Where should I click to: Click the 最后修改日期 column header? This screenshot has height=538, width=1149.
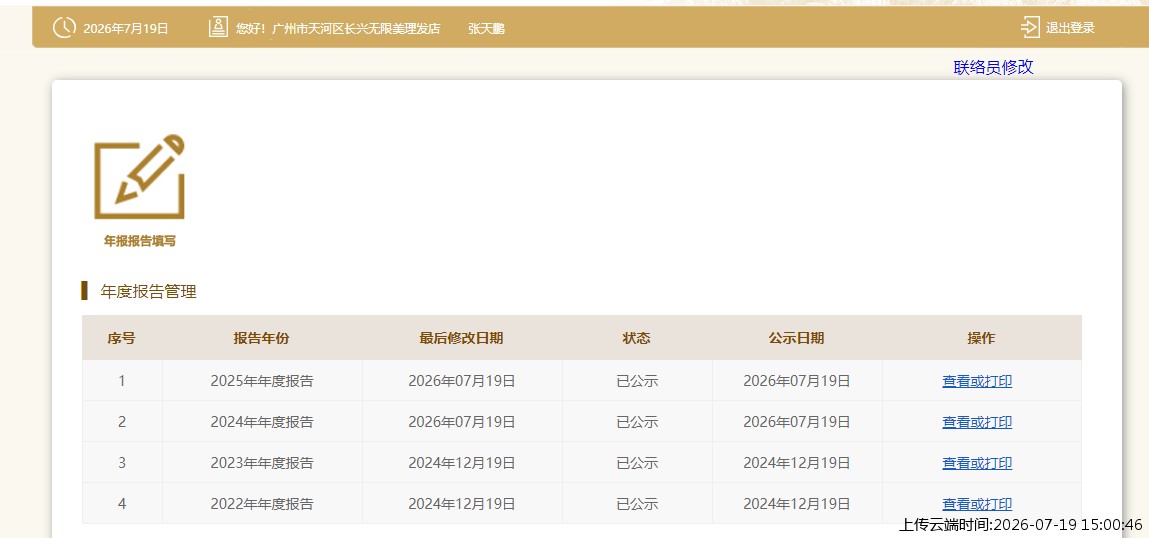pos(462,338)
